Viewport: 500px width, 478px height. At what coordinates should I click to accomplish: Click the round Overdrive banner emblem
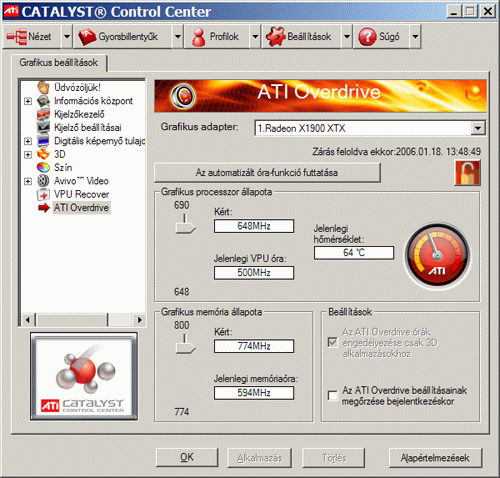(x=182, y=96)
